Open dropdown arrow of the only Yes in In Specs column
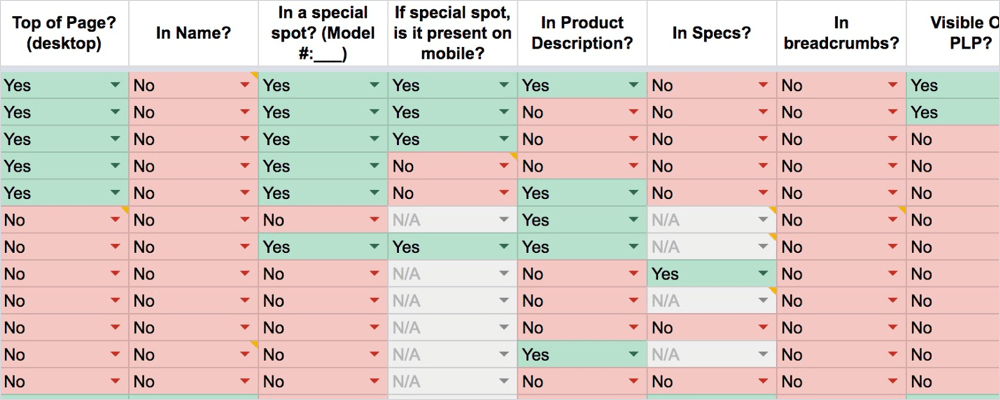The image size is (1000, 400). [x=762, y=274]
